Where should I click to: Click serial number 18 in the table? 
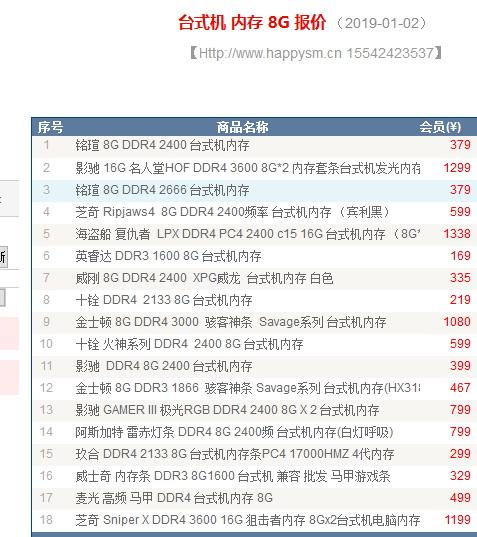(x=46, y=520)
